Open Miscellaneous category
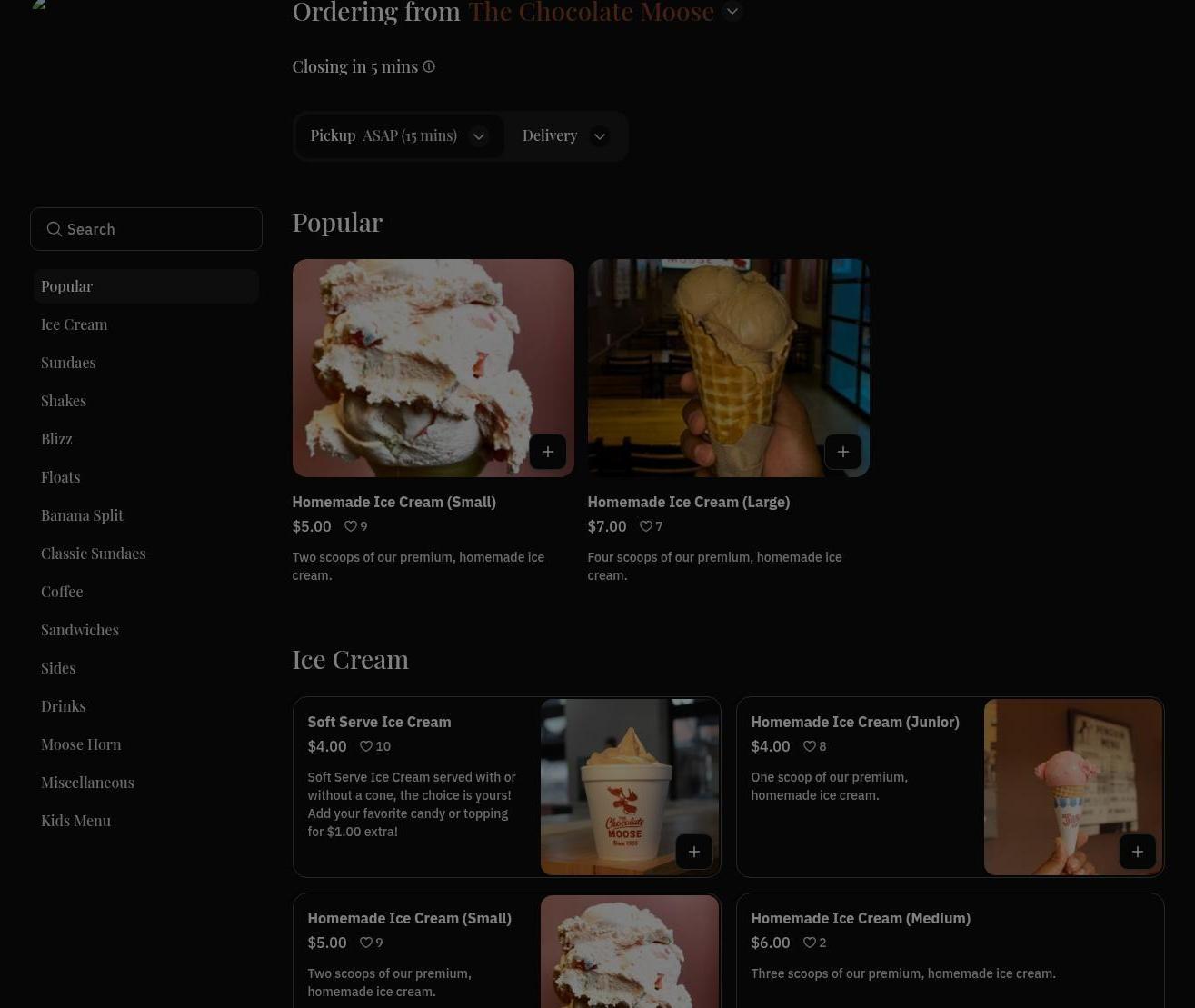This screenshot has width=1195, height=1008. click(x=146, y=783)
